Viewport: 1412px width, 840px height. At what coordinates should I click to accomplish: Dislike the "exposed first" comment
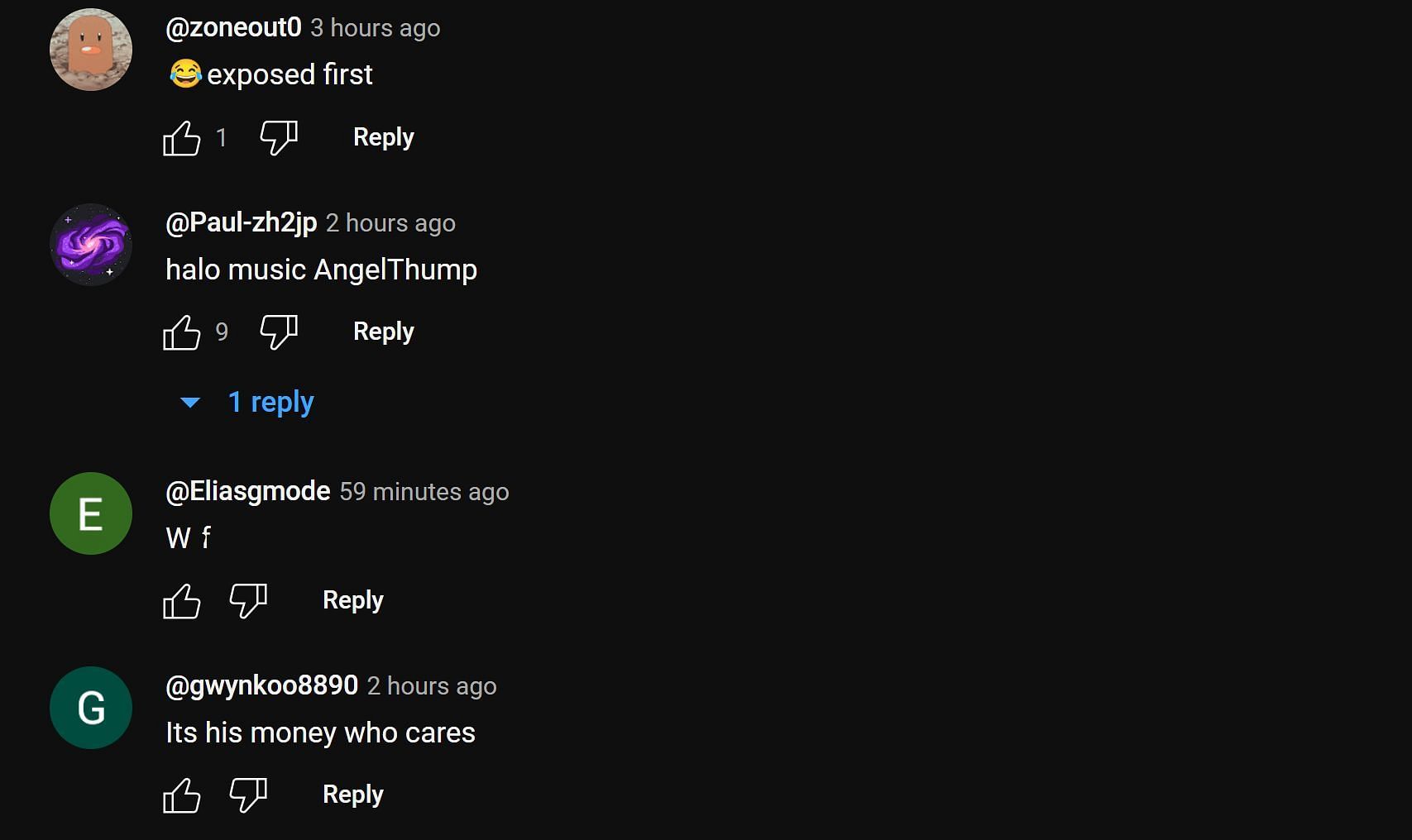click(x=279, y=138)
